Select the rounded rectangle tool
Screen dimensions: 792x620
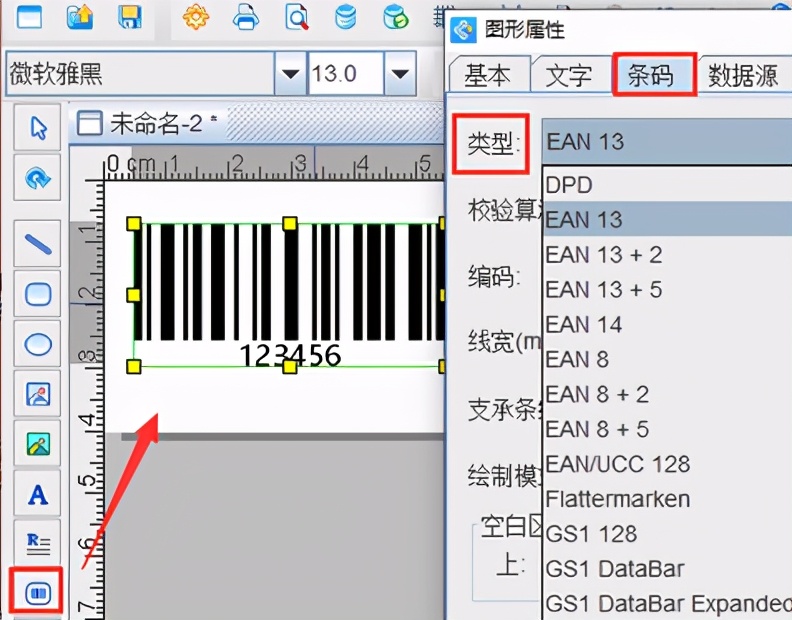click(38, 294)
